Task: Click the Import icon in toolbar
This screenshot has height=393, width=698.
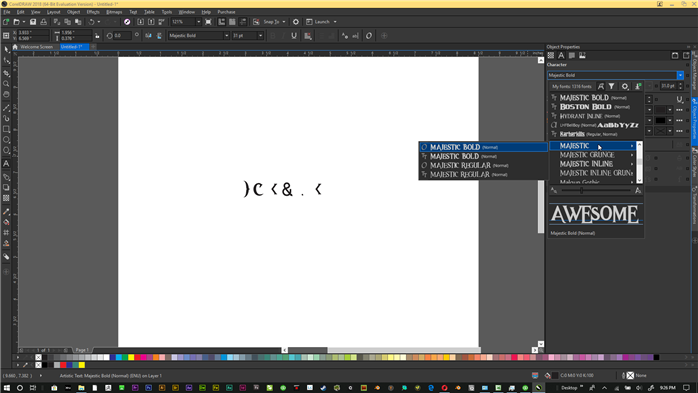Action: tap(141, 22)
